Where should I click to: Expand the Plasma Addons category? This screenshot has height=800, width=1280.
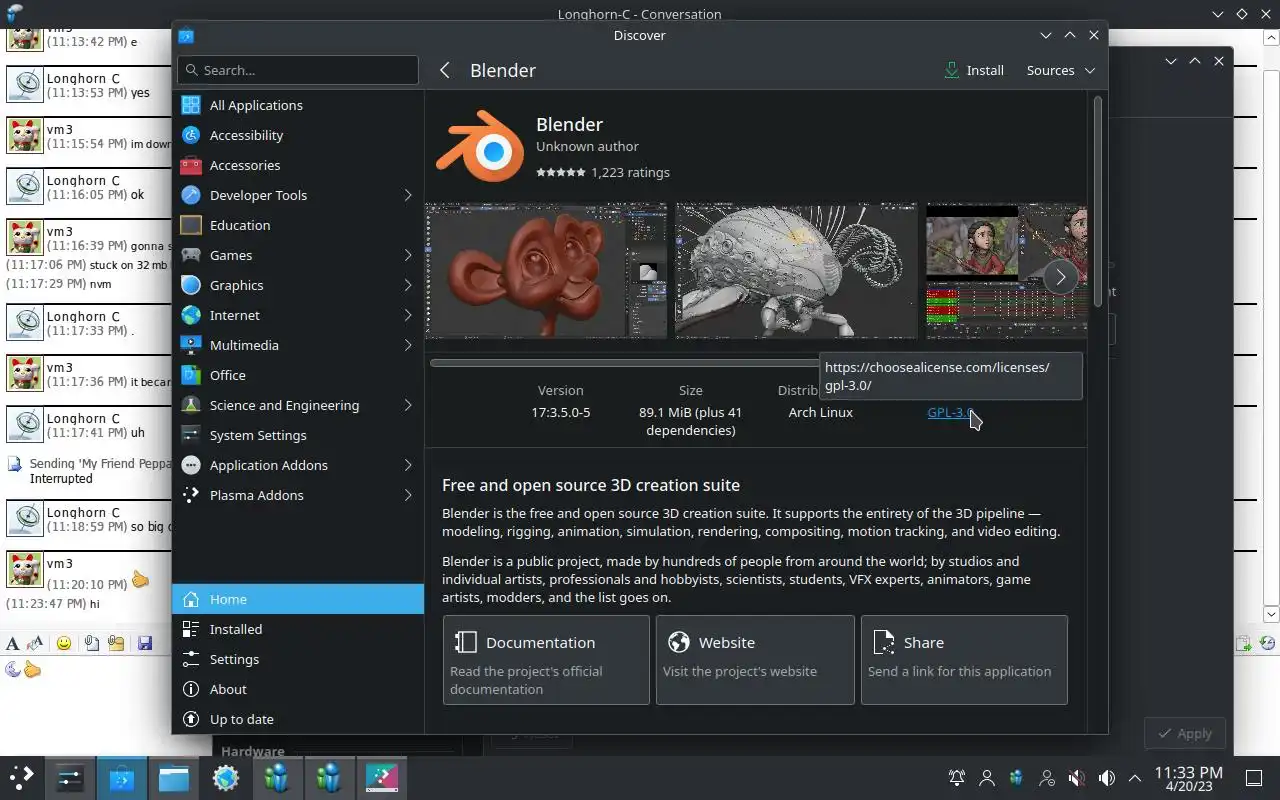point(408,495)
